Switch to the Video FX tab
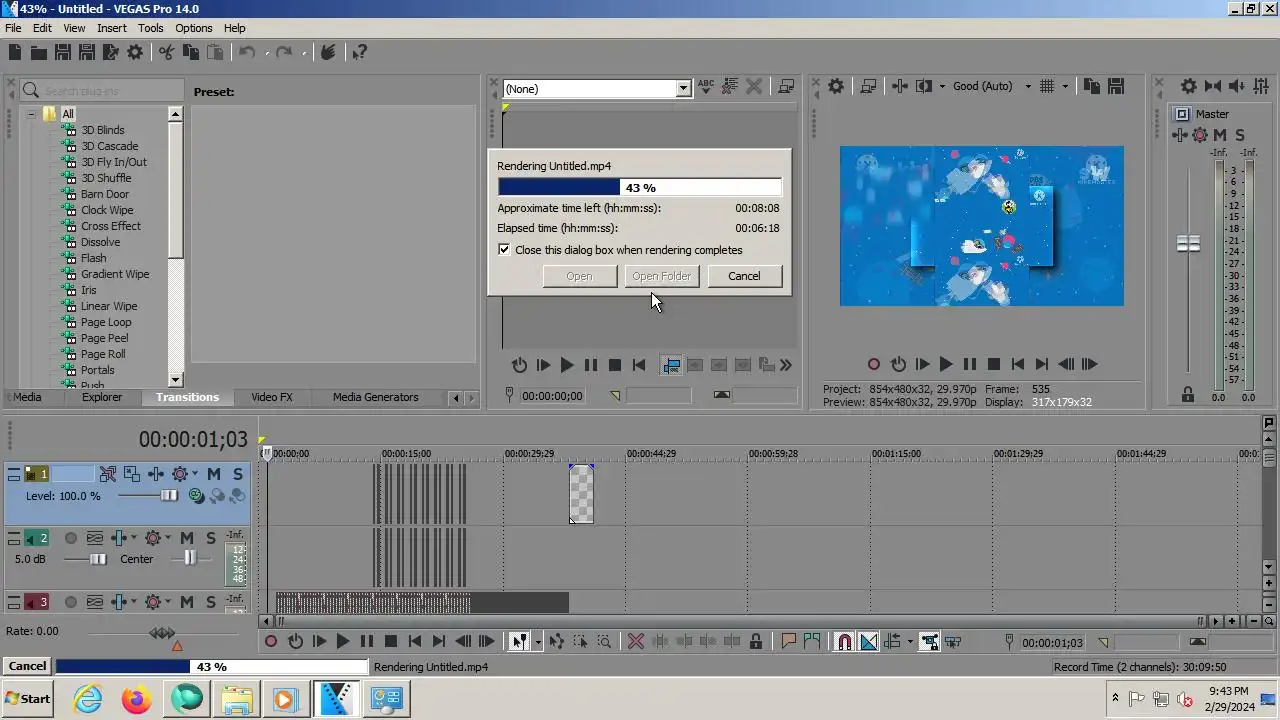Image resolution: width=1280 pixels, height=720 pixels. click(x=272, y=397)
